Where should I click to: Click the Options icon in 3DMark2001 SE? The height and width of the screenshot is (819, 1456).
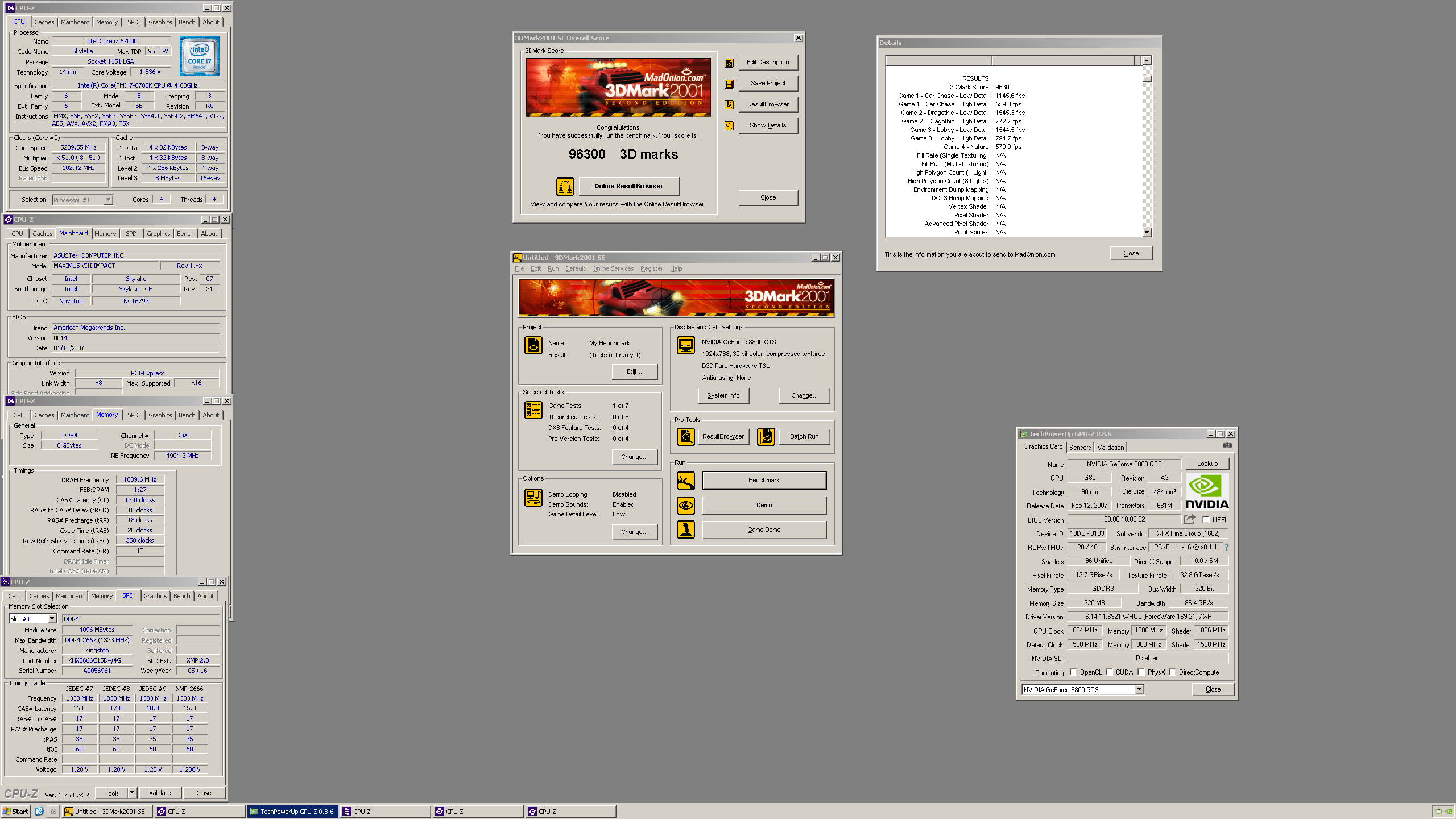533,498
